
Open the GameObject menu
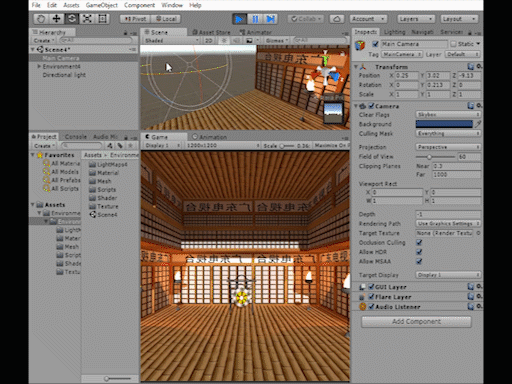tap(102, 5)
